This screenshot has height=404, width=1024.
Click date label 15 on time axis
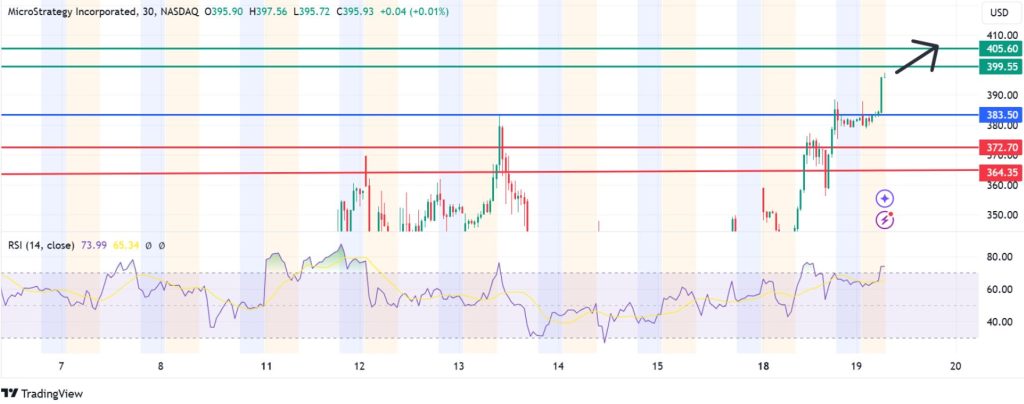pos(658,366)
